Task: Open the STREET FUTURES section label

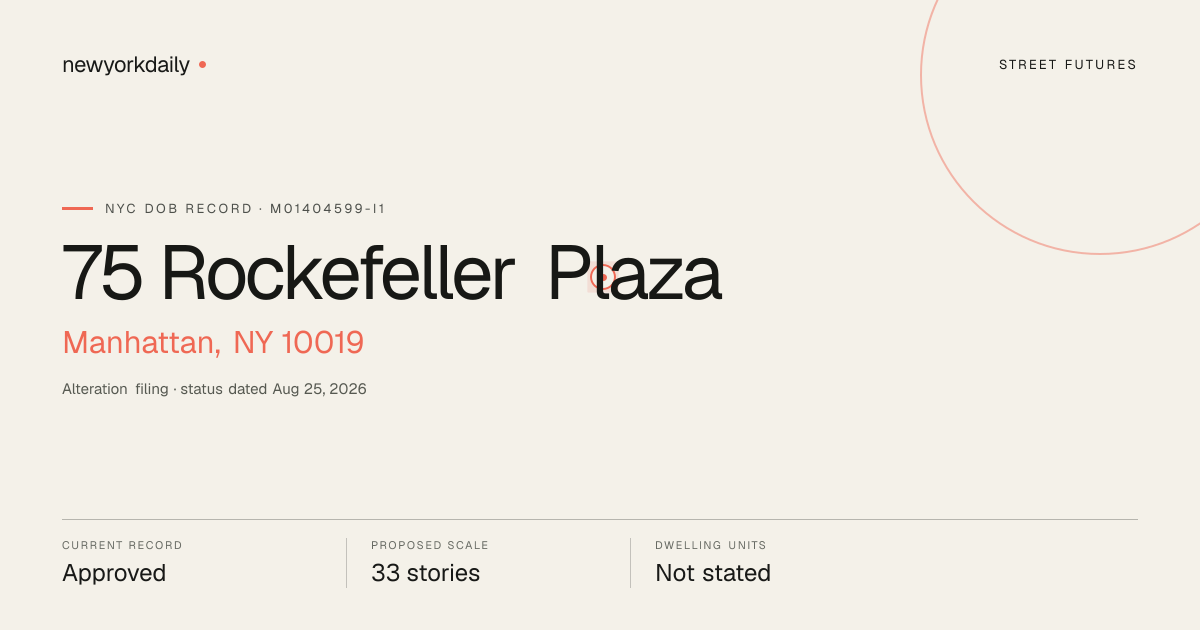Action: coord(1068,65)
